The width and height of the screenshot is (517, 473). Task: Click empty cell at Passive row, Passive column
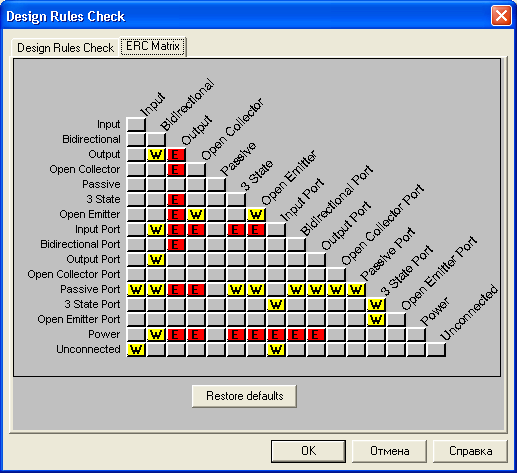pyautogui.click(x=216, y=184)
